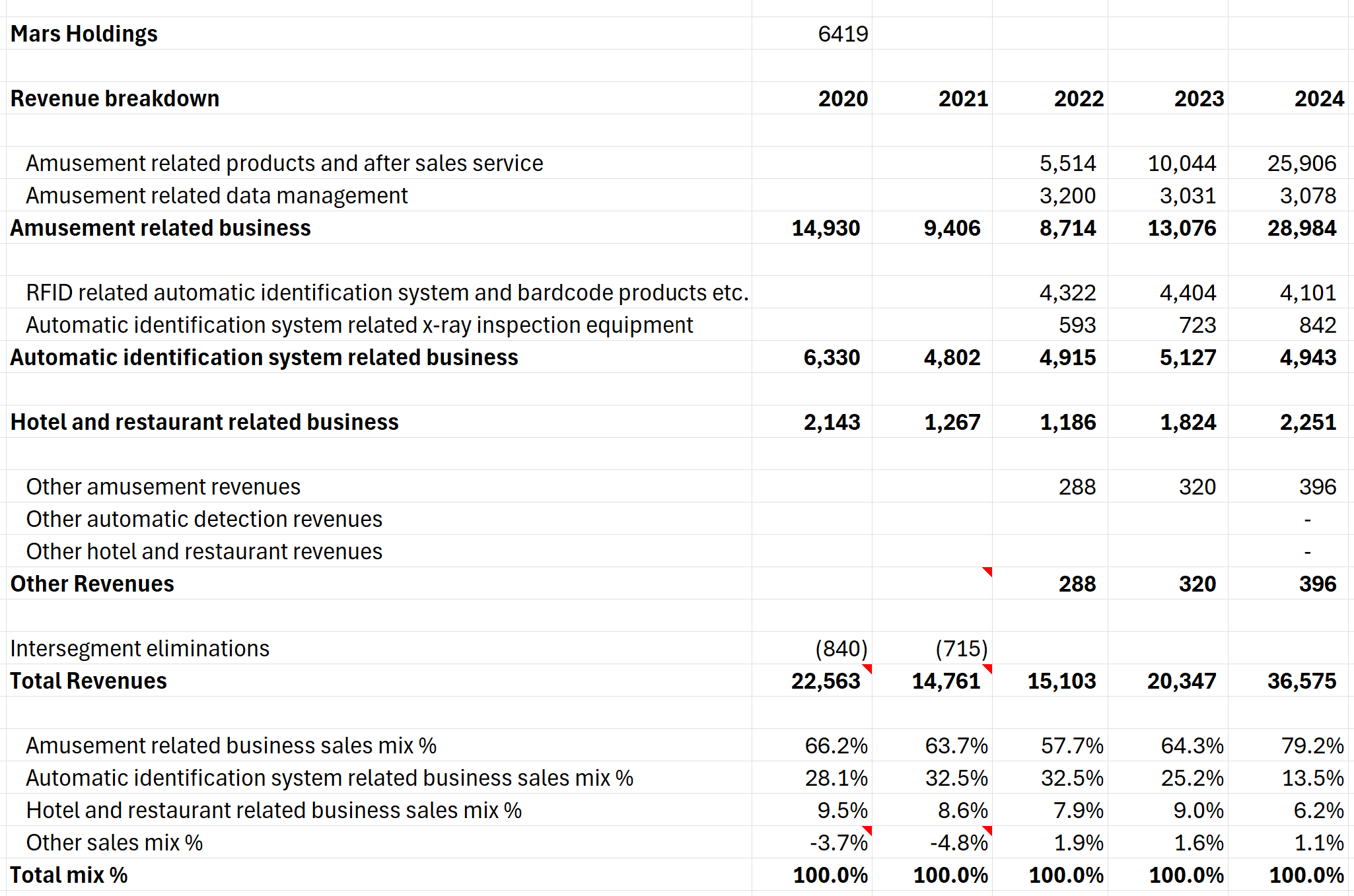Click the 2023 identification mix value 25.2%
The height and width of the screenshot is (896, 1354).
pos(1192,778)
